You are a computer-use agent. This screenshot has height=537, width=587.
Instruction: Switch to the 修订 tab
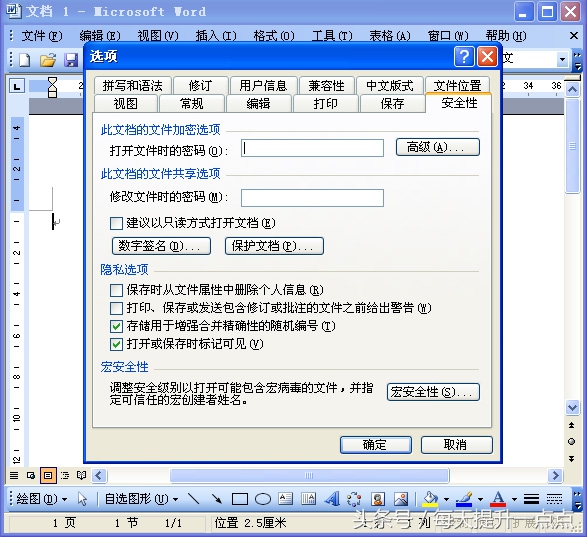point(201,86)
